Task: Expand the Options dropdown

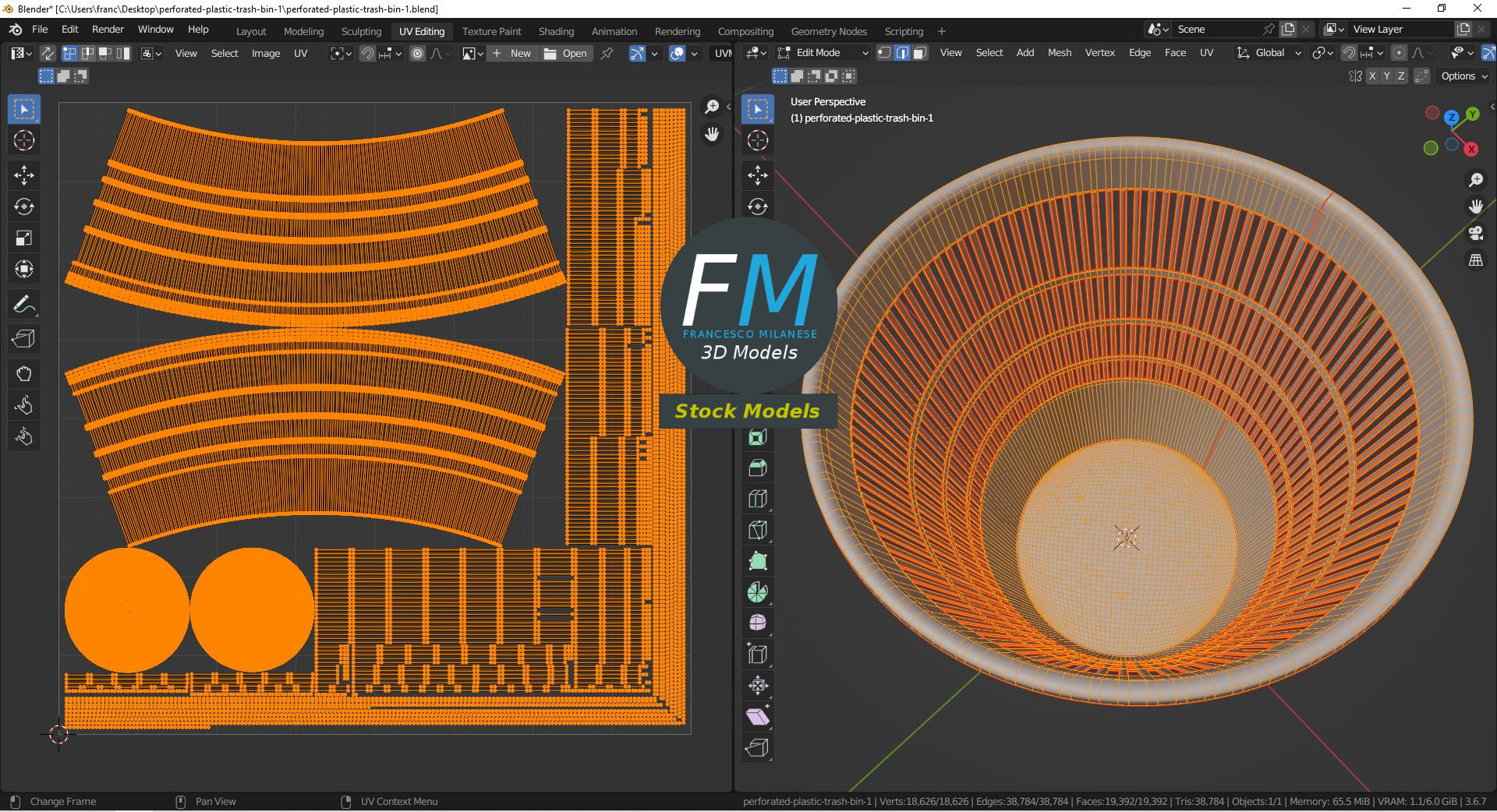Action: pos(1463,76)
